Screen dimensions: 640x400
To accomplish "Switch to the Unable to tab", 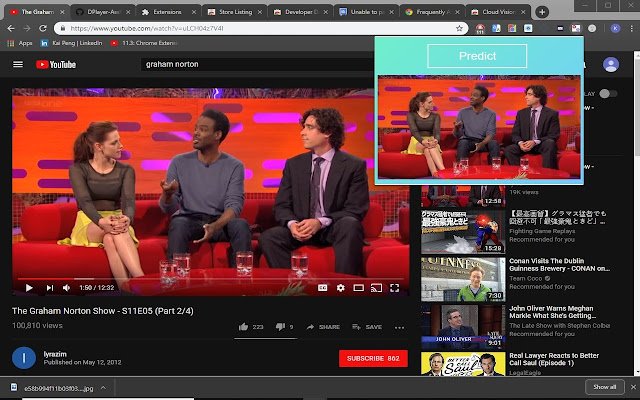I will coord(366,12).
